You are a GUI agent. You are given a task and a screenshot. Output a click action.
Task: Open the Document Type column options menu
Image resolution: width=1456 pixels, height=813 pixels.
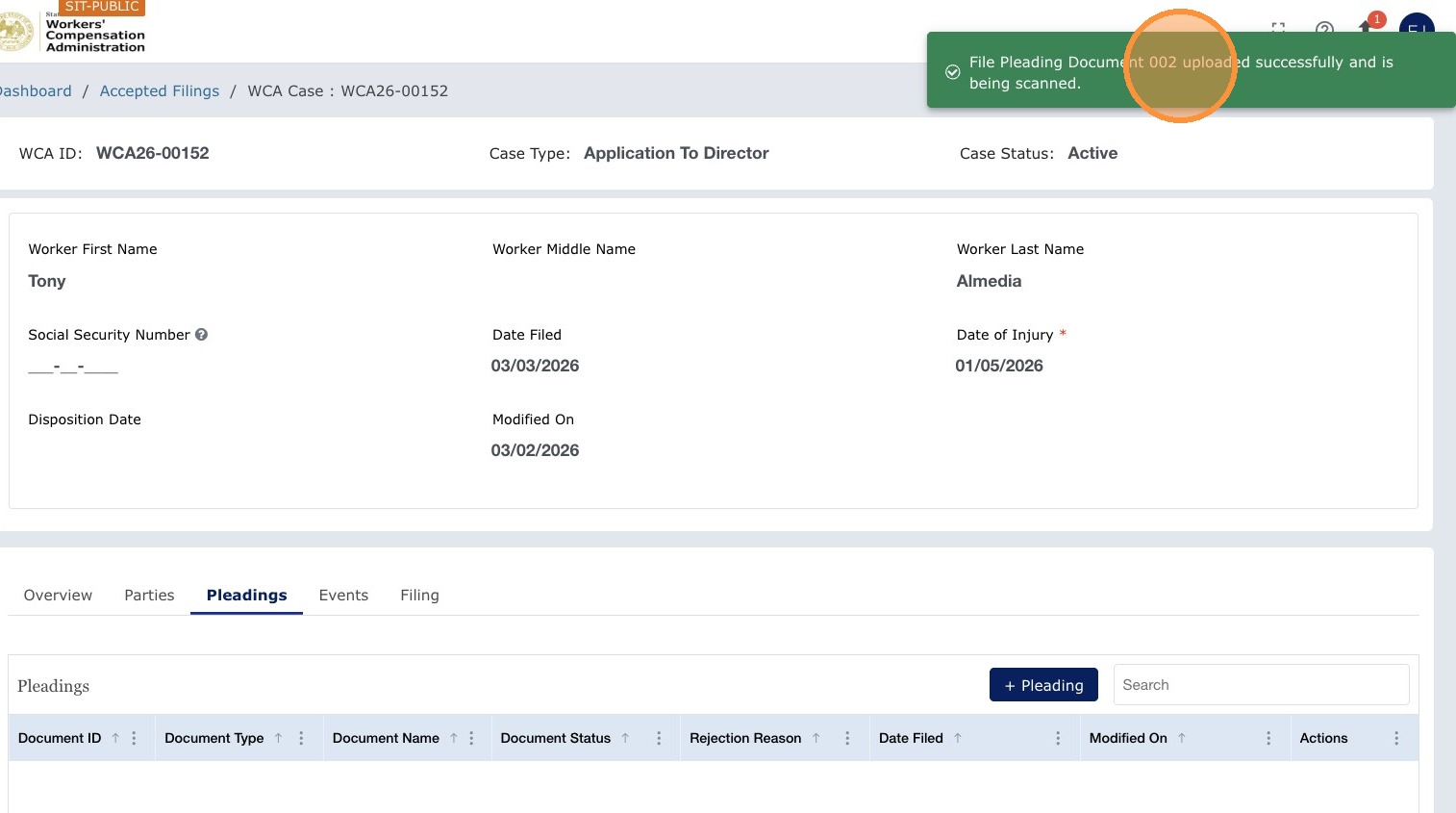point(301,738)
